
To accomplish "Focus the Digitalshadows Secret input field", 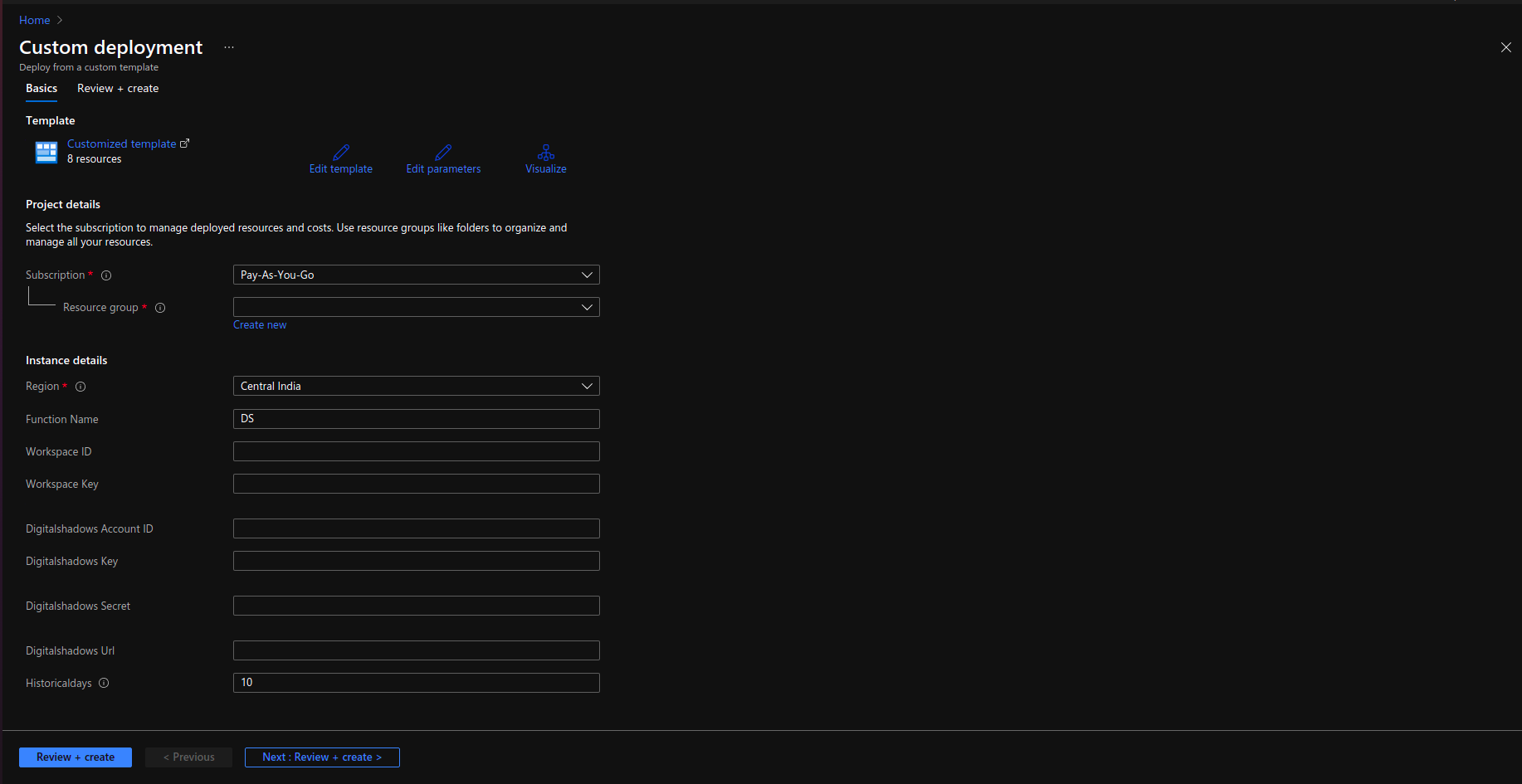I will 417,606.
